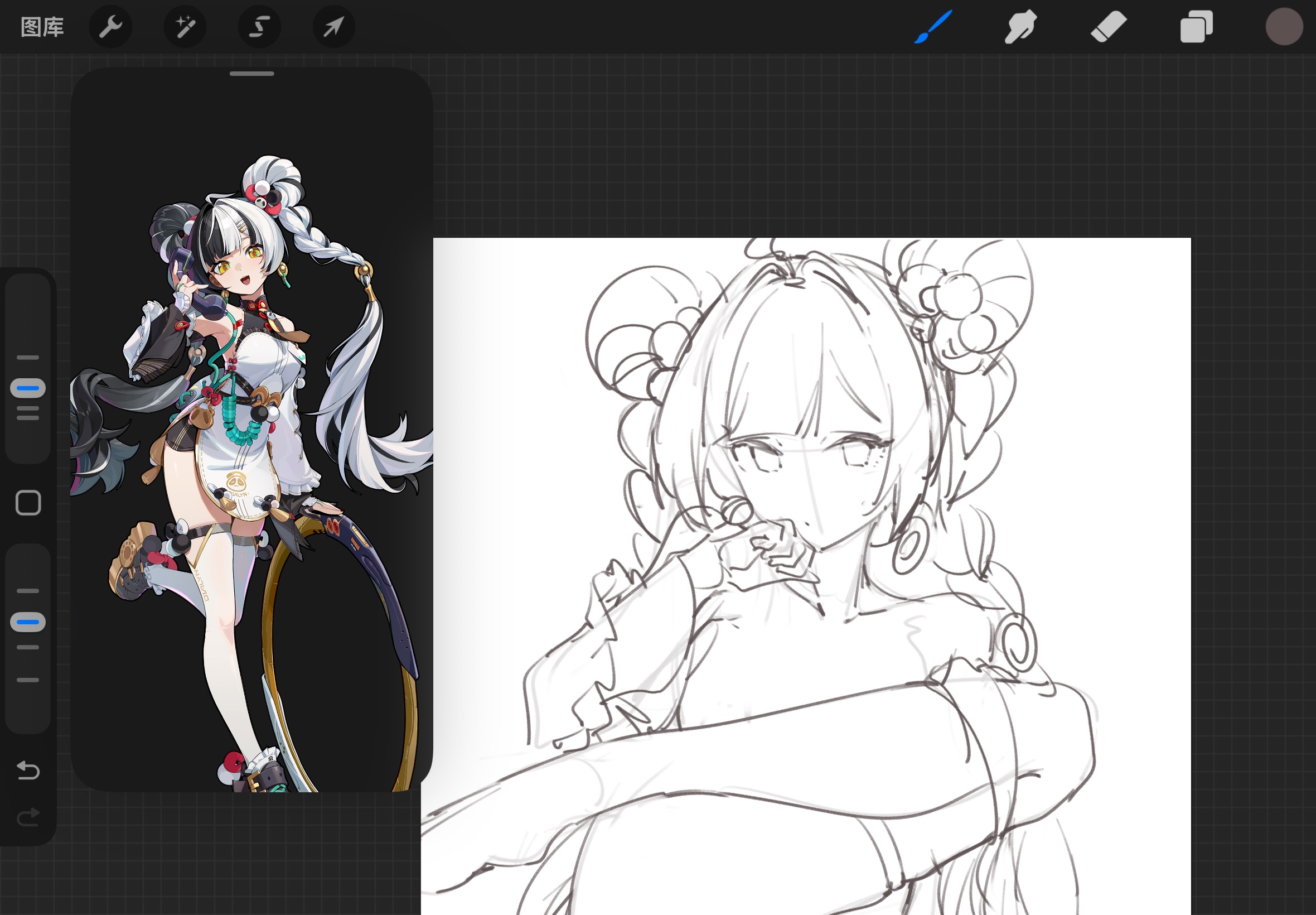This screenshot has height=915, width=1316.
Task: Activate the Transform arrow tool
Action: tap(333, 27)
